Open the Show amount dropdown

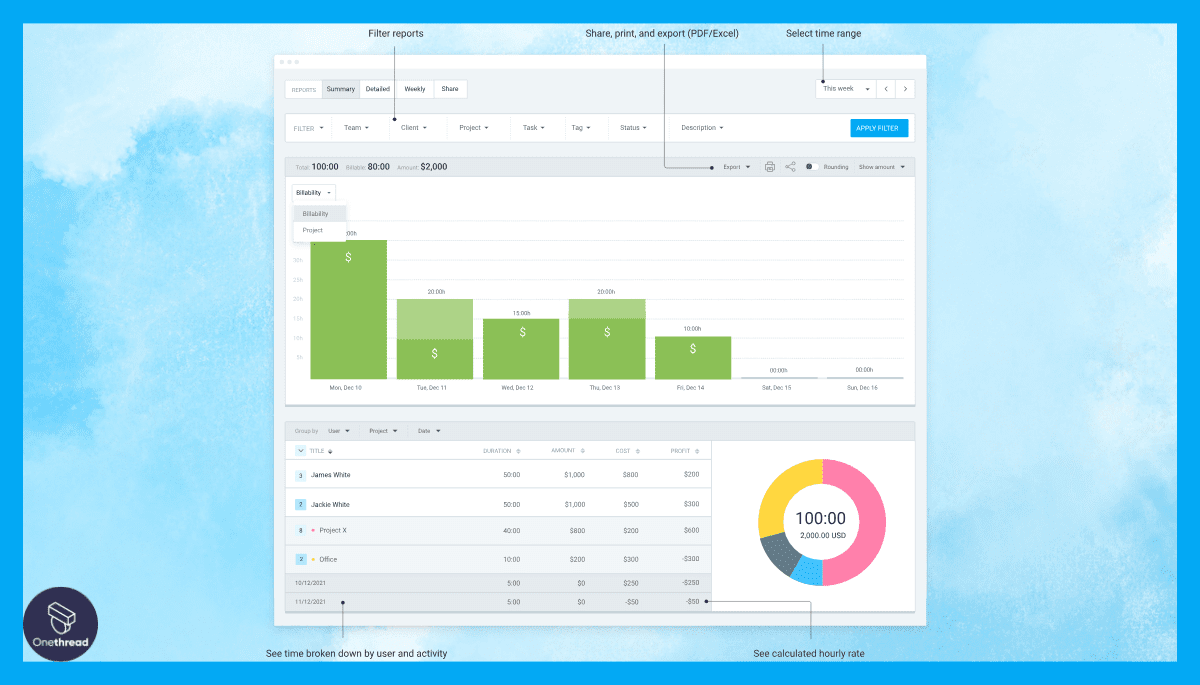click(877, 166)
